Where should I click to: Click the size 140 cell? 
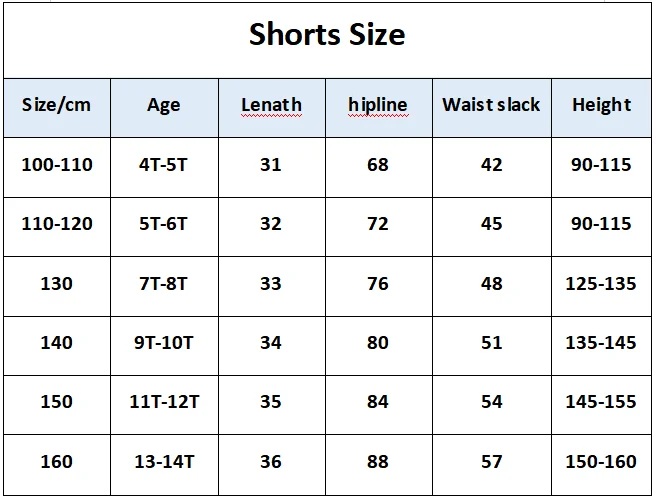pyautogui.click(x=57, y=343)
